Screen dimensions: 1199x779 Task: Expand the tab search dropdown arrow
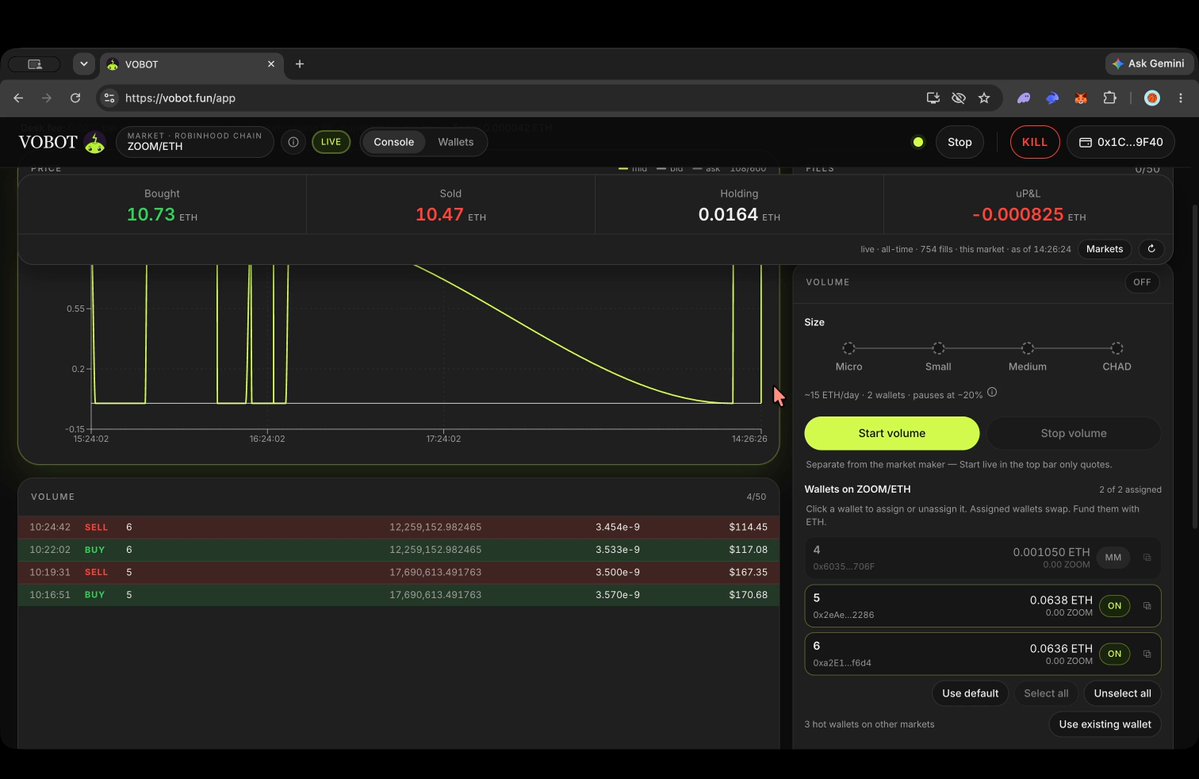pyautogui.click(x=83, y=64)
